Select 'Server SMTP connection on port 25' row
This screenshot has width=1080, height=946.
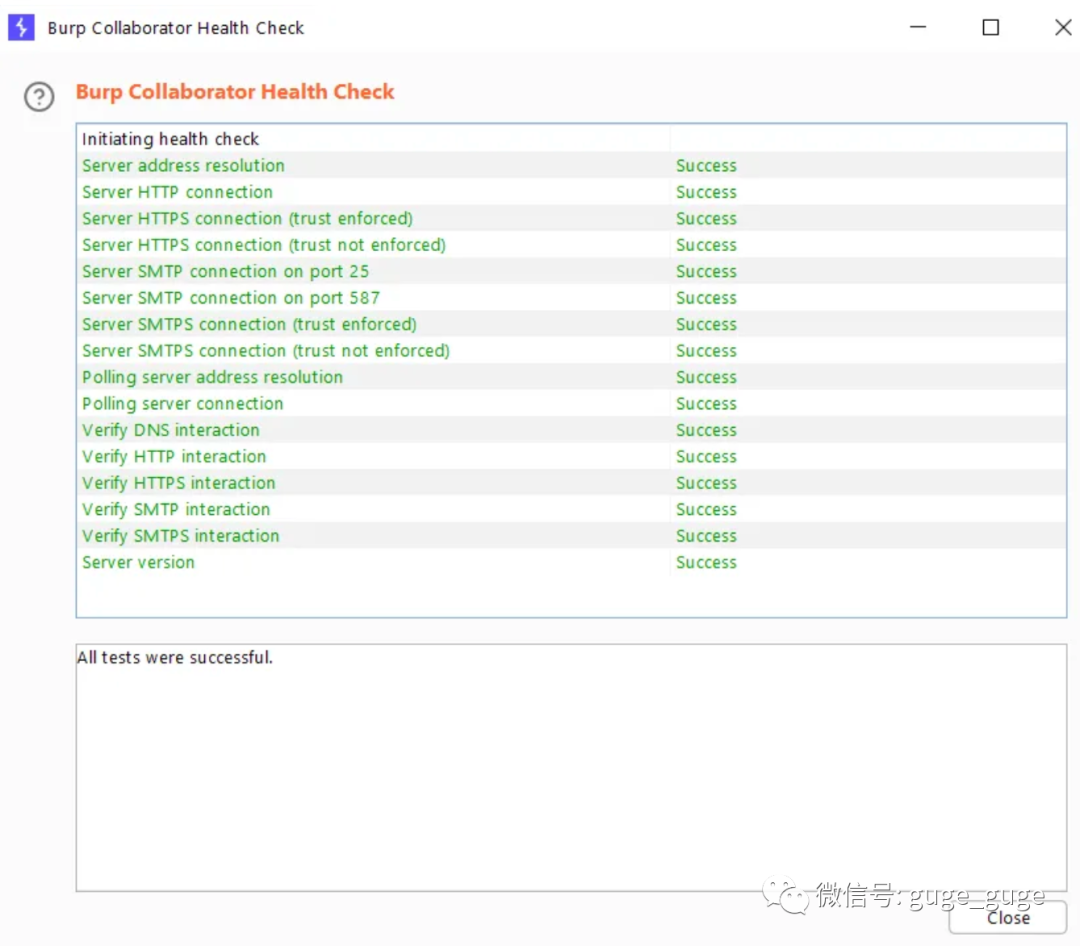[x=571, y=271]
